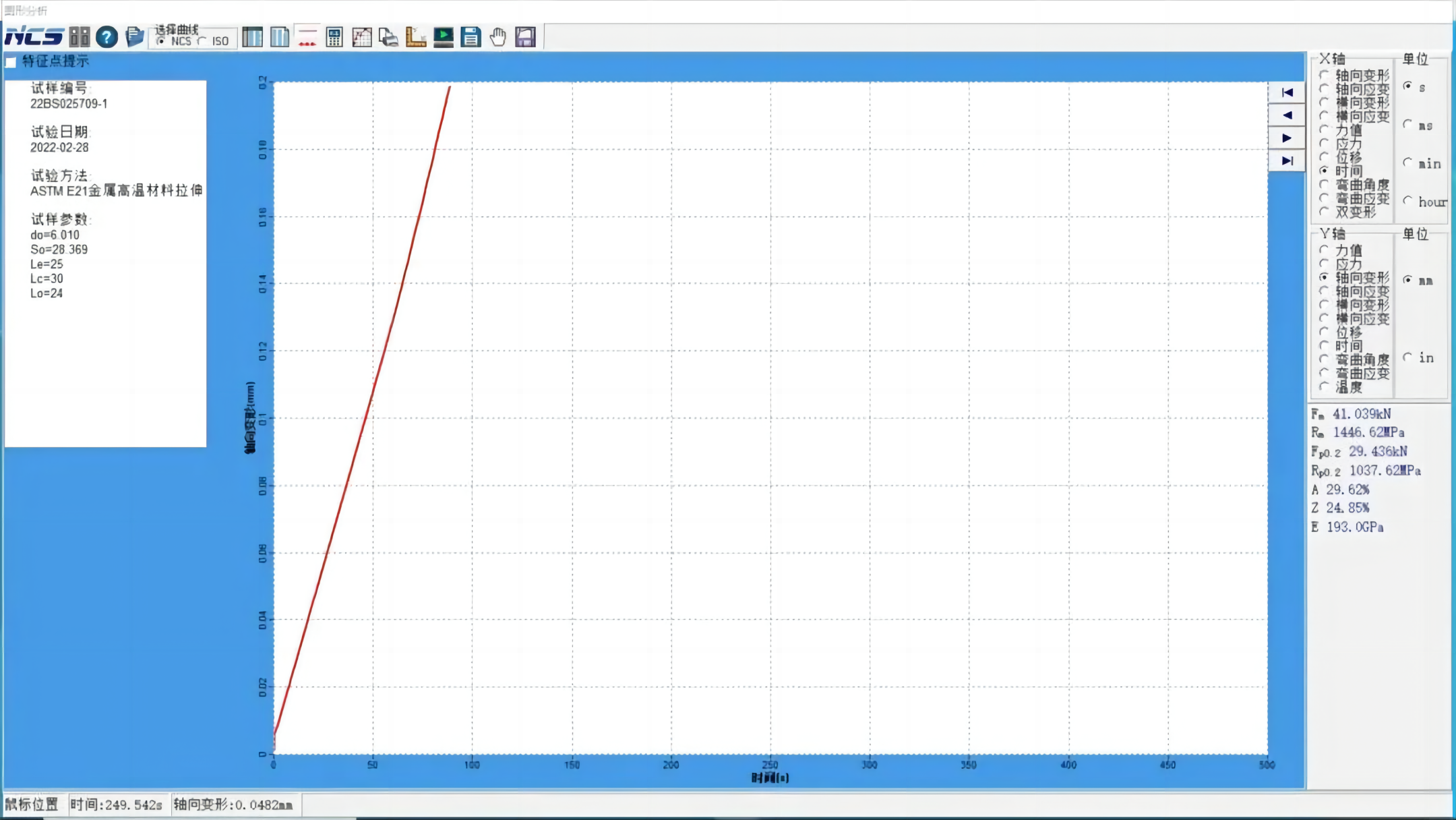Click the purple floppy save-as icon

tap(525, 36)
